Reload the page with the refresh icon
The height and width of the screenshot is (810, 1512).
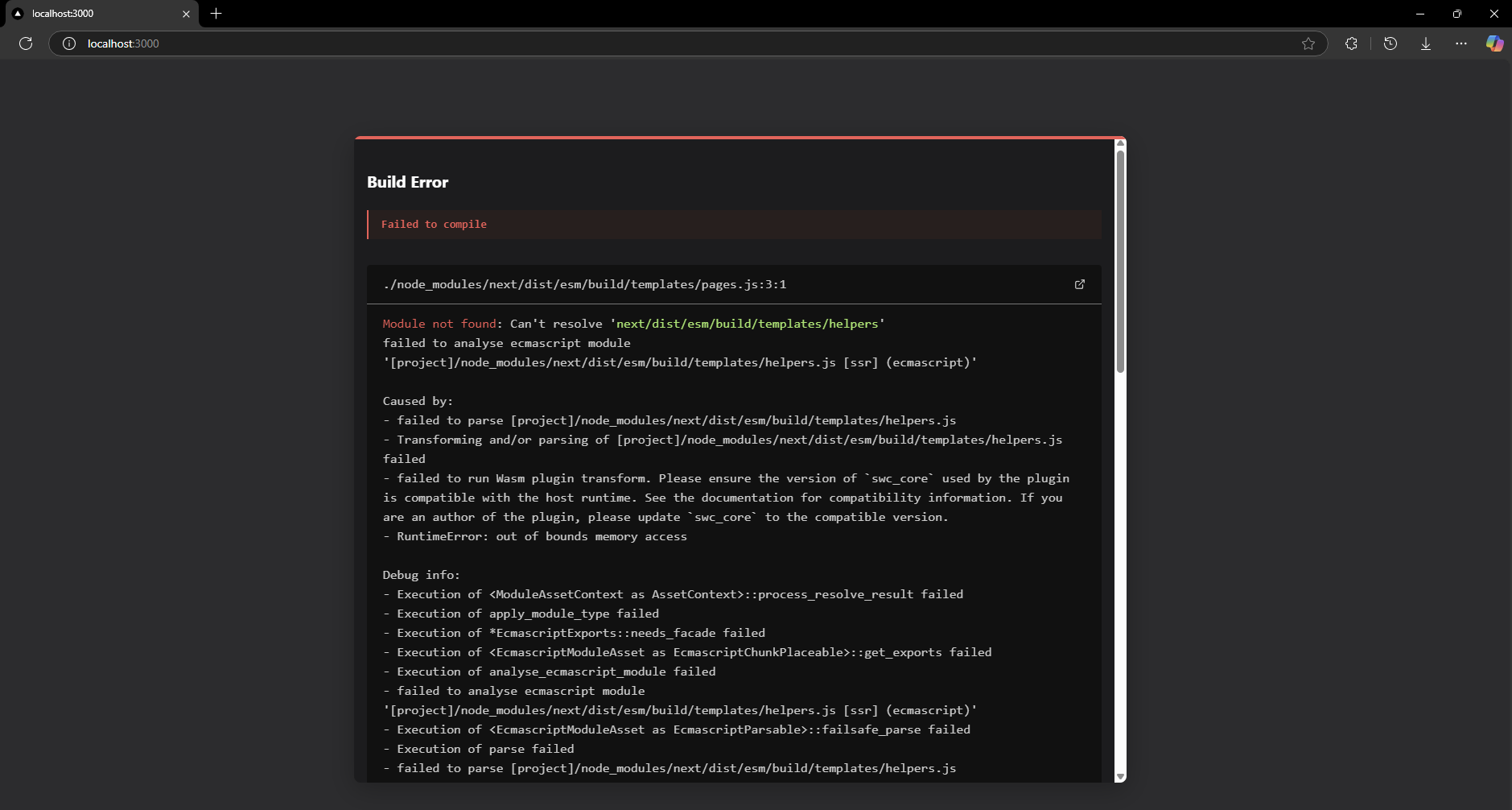coord(26,43)
